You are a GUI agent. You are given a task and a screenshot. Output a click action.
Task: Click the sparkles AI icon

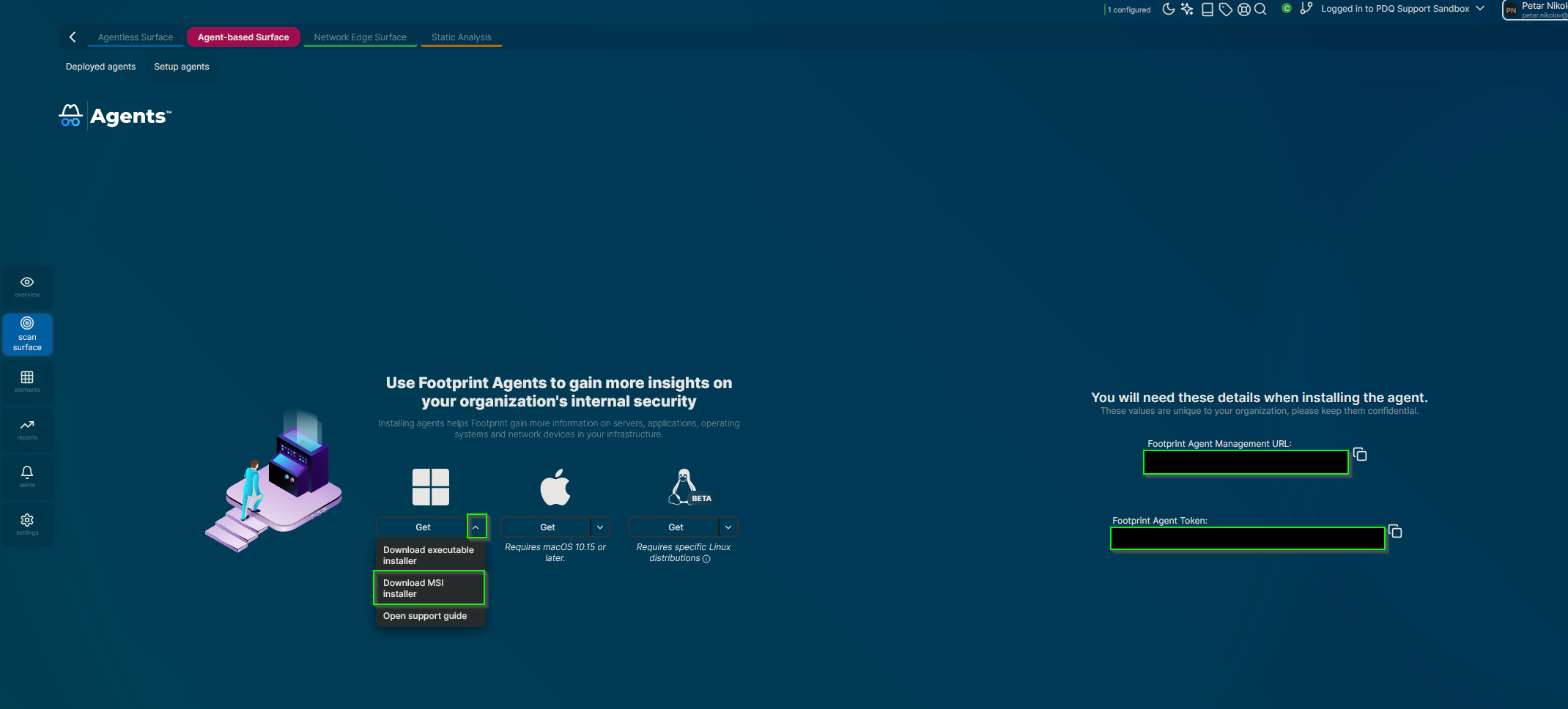1187,9
